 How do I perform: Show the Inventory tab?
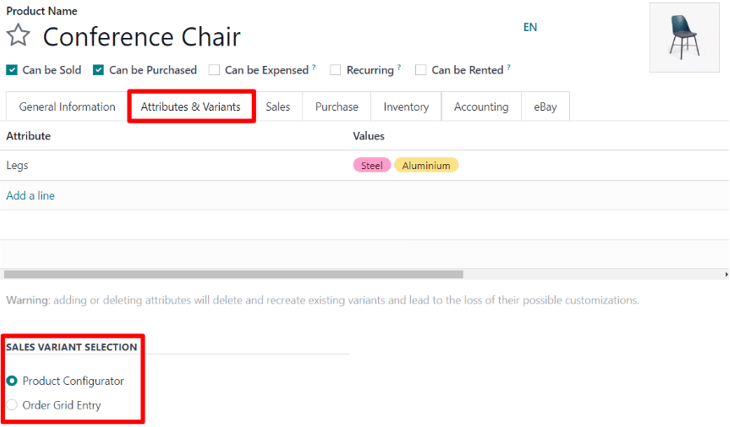pos(406,107)
